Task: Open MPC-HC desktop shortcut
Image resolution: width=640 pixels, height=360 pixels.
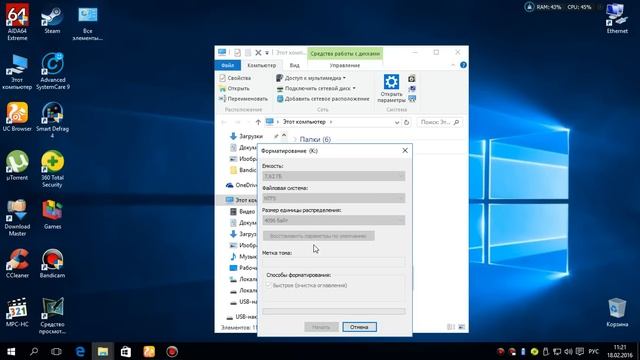Action: pyautogui.click(x=17, y=312)
